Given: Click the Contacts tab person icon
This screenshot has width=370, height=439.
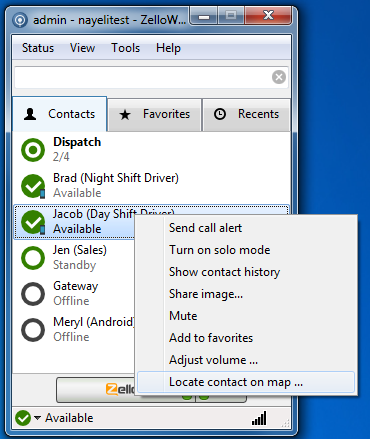Looking at the screenshot, I should (30, 114).
